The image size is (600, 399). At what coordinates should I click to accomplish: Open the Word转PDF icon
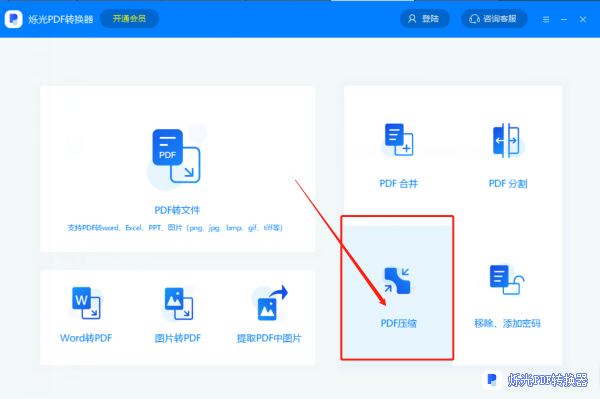coord(86,303)
